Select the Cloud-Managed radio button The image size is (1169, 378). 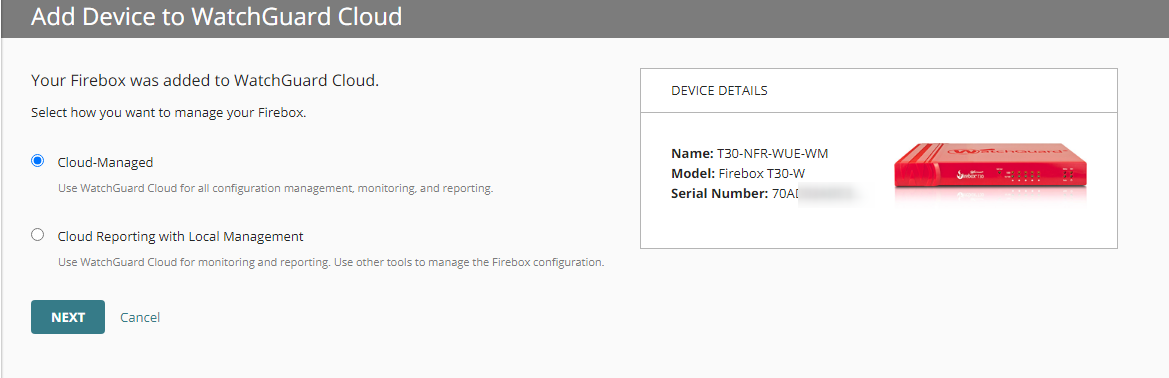pos(37,161)
